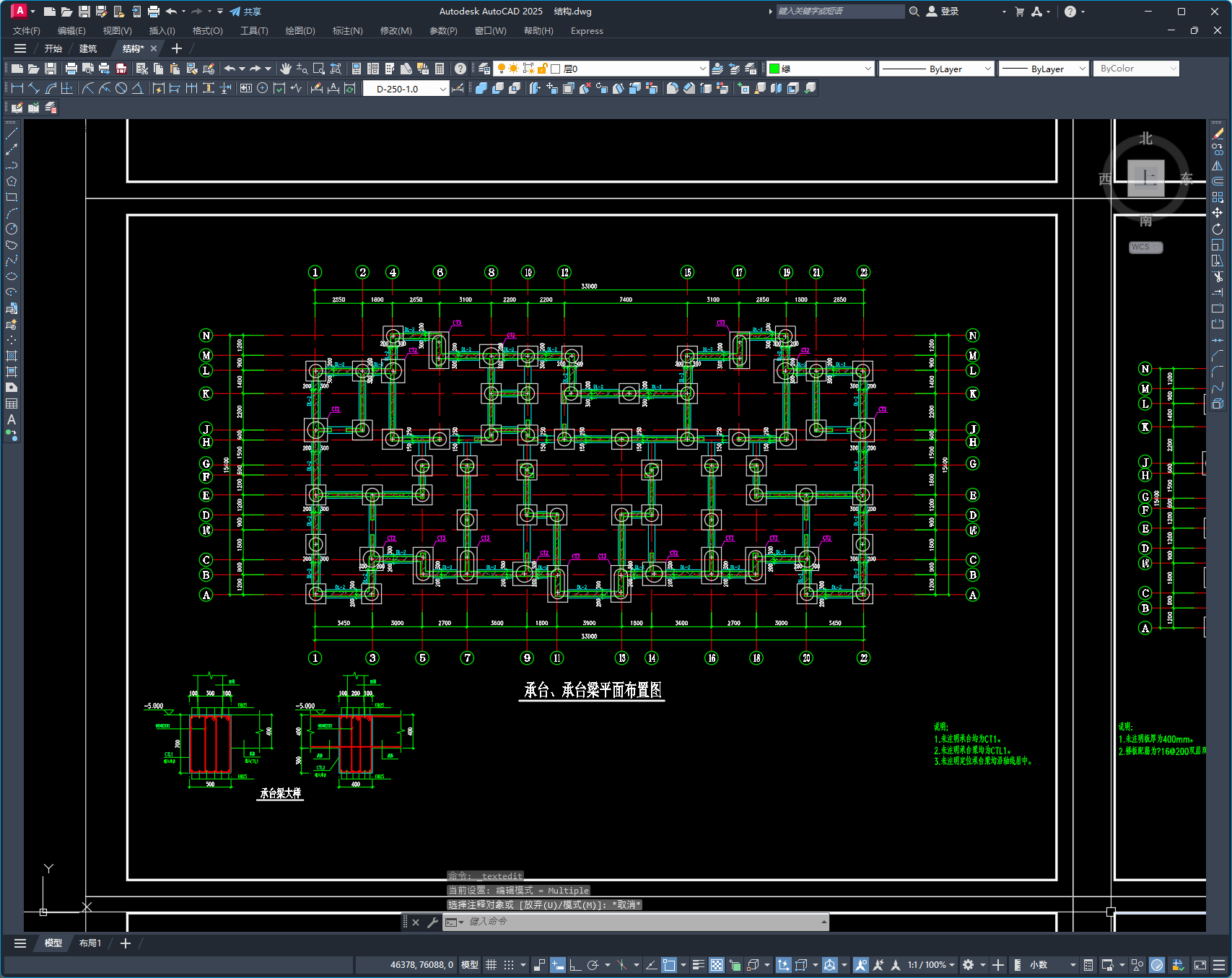Toggle Object Snap in status bar

[x=669, y=965]
